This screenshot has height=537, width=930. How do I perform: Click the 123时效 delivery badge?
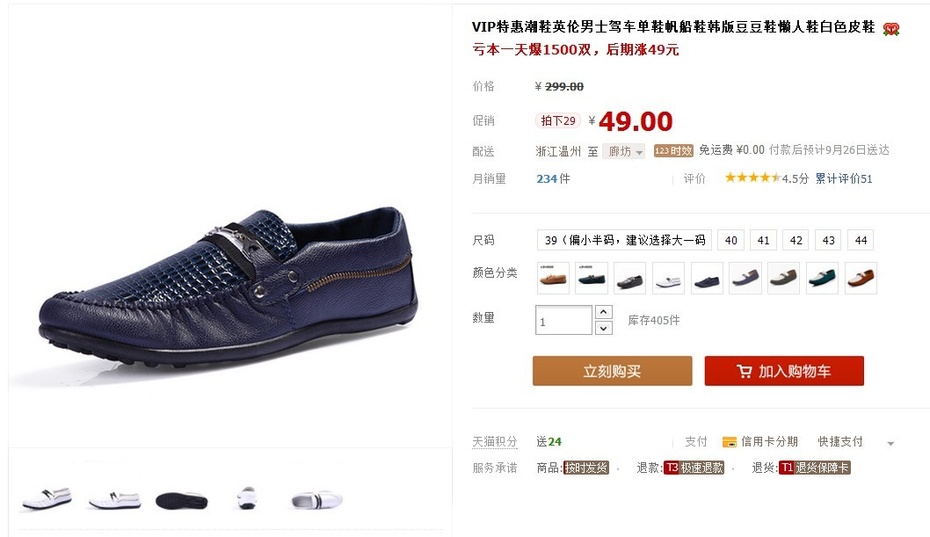pos(673,151)
